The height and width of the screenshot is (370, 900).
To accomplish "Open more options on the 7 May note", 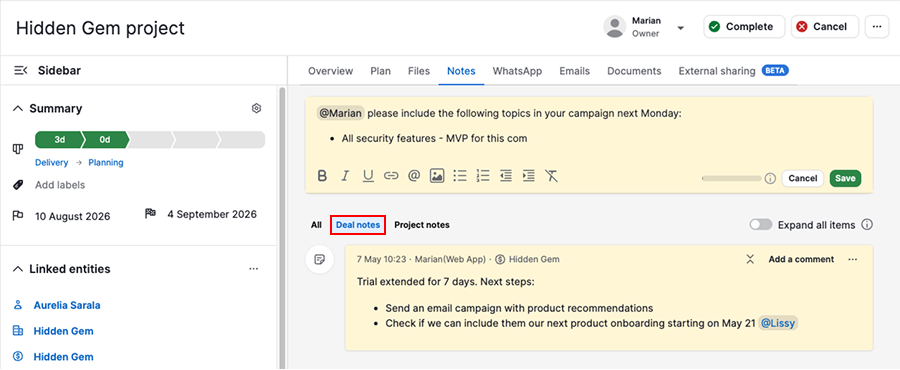I will (852, 259).
